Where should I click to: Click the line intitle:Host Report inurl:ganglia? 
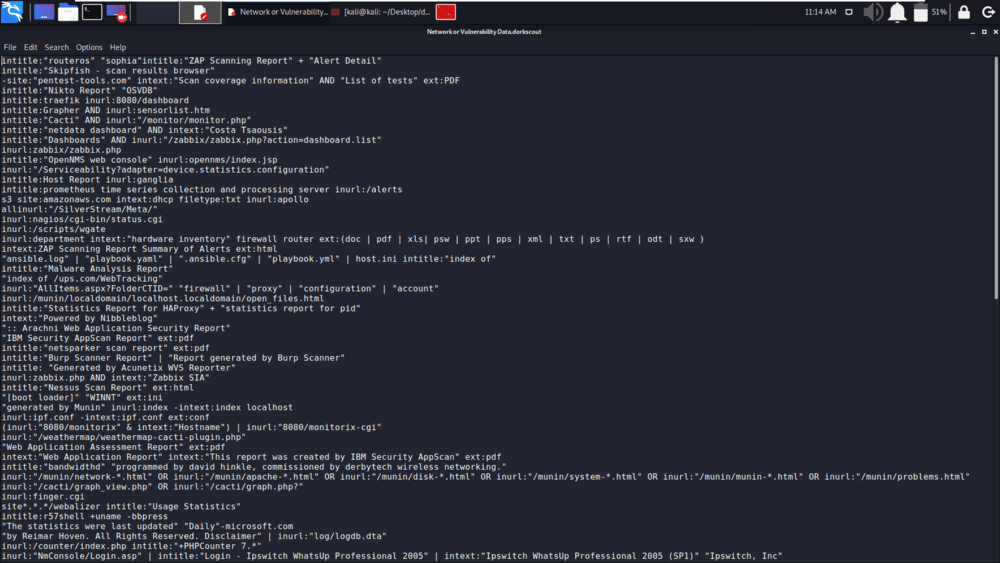(87, 180)
